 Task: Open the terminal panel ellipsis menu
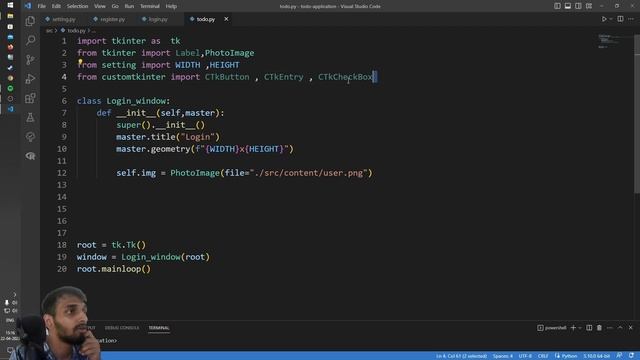click(610, 328)
